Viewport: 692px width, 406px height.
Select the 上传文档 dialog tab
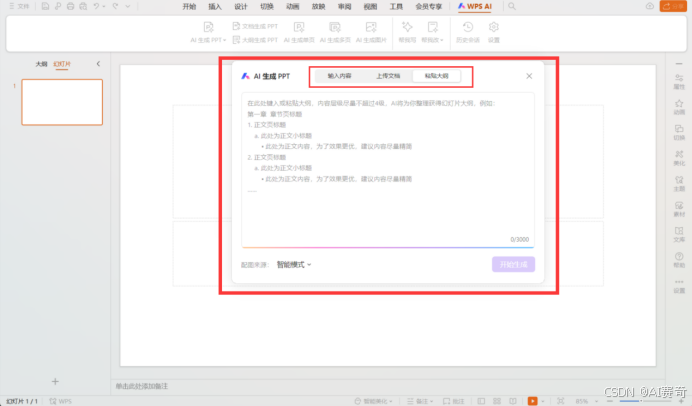coord(388,76)
